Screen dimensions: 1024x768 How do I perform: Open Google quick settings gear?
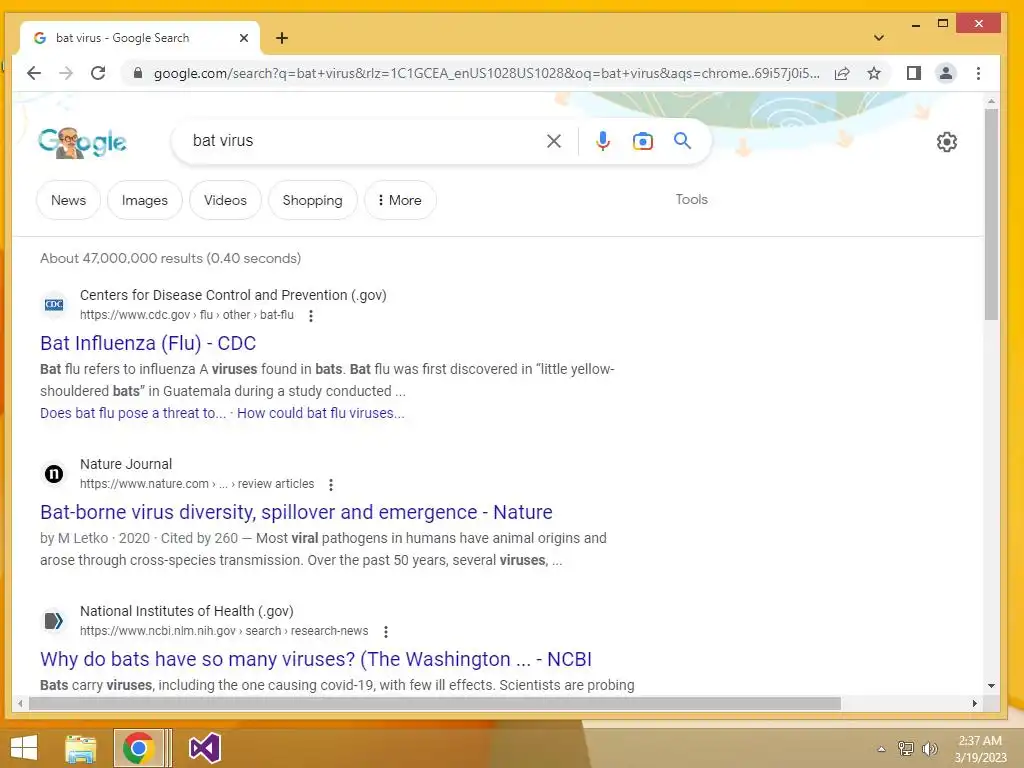coord(947,142)
